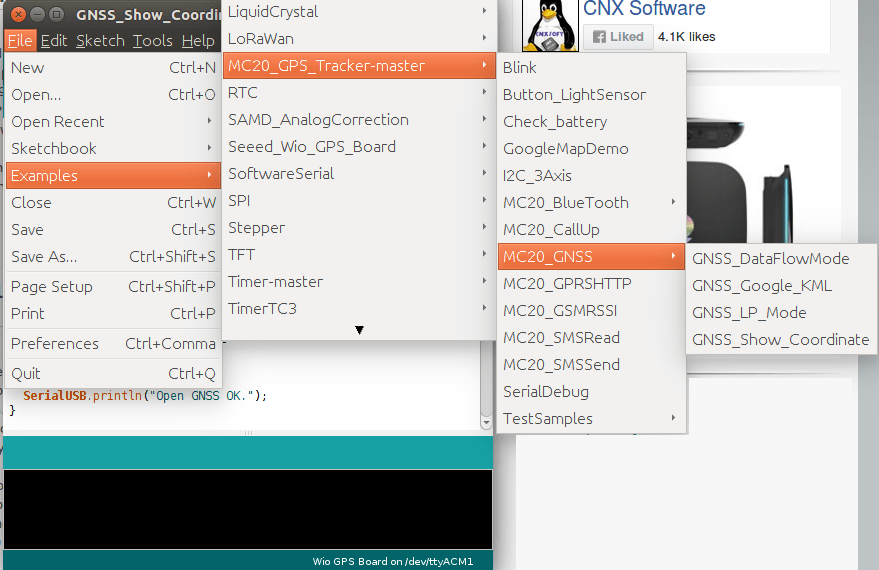Click the black console output area
Image resolution: width=879 pixels, height=570 pixels.
pos(248,509)
